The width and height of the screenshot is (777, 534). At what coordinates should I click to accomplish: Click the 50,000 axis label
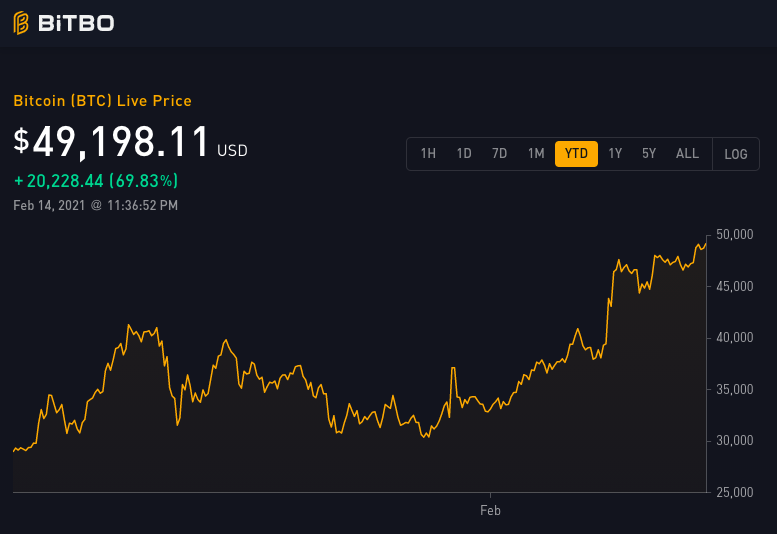[734, 234]
